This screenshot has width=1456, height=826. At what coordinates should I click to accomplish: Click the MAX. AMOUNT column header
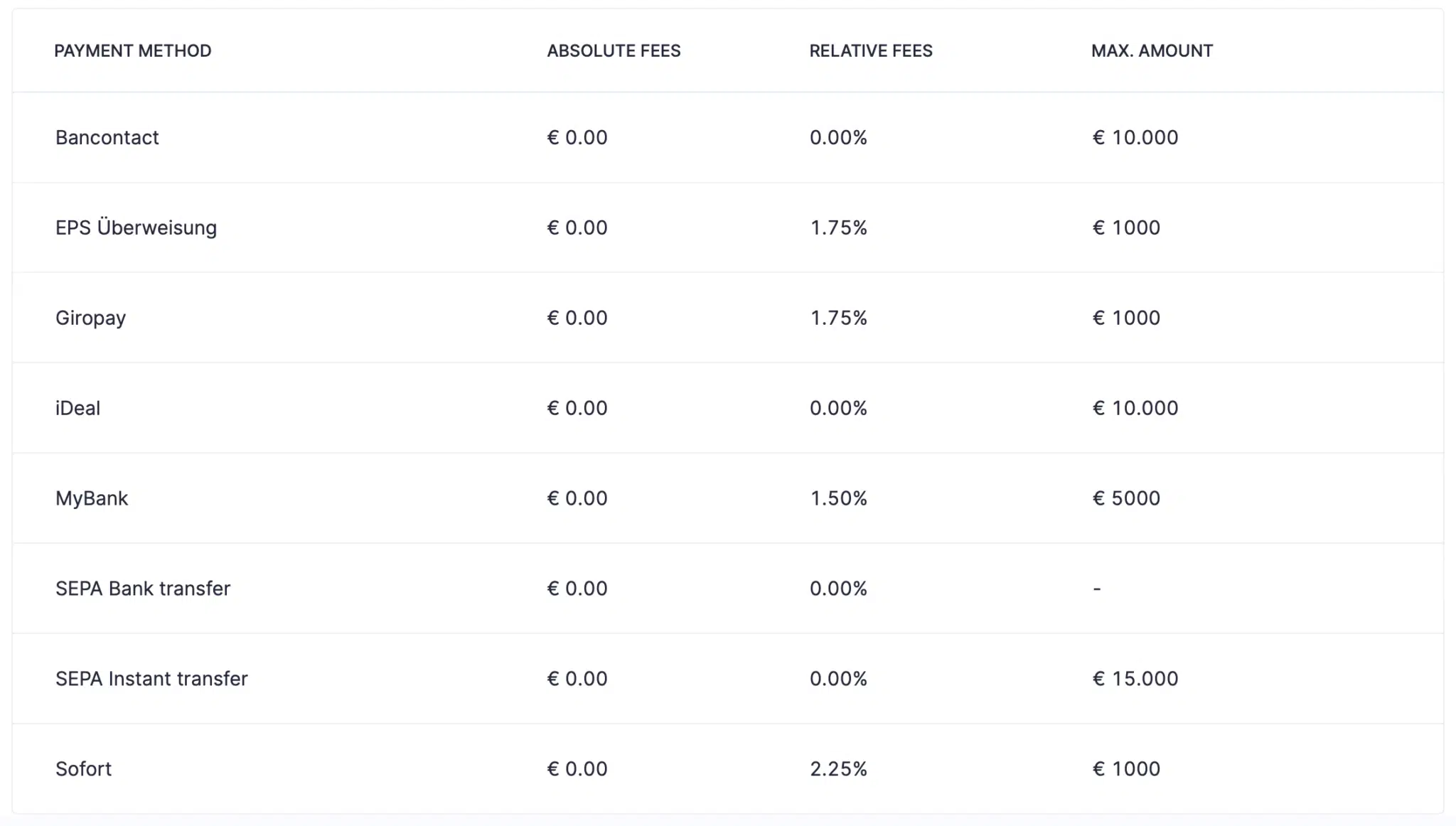[x=1152, y=51]
